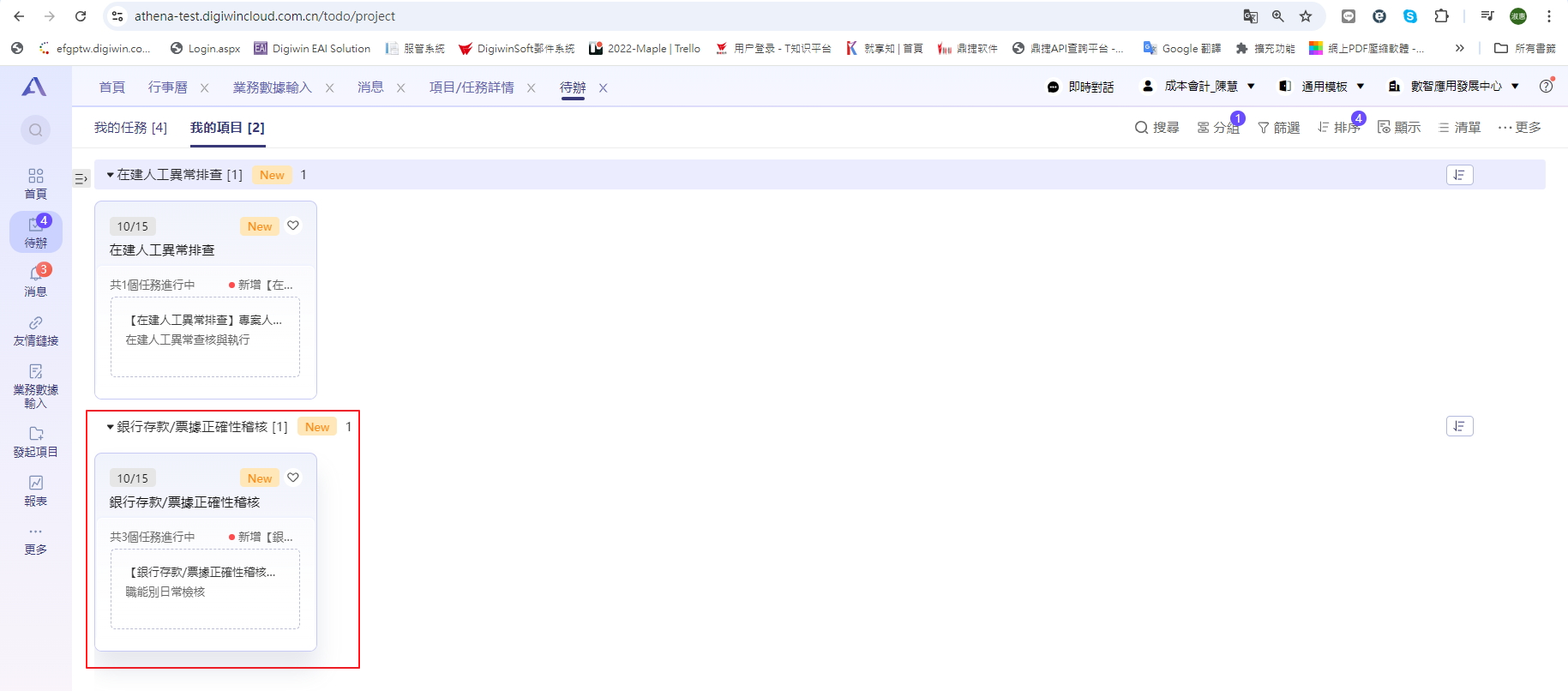Open browser zoom magnifier icon
1568x691 pixels.
click(x=1278, y=16)
